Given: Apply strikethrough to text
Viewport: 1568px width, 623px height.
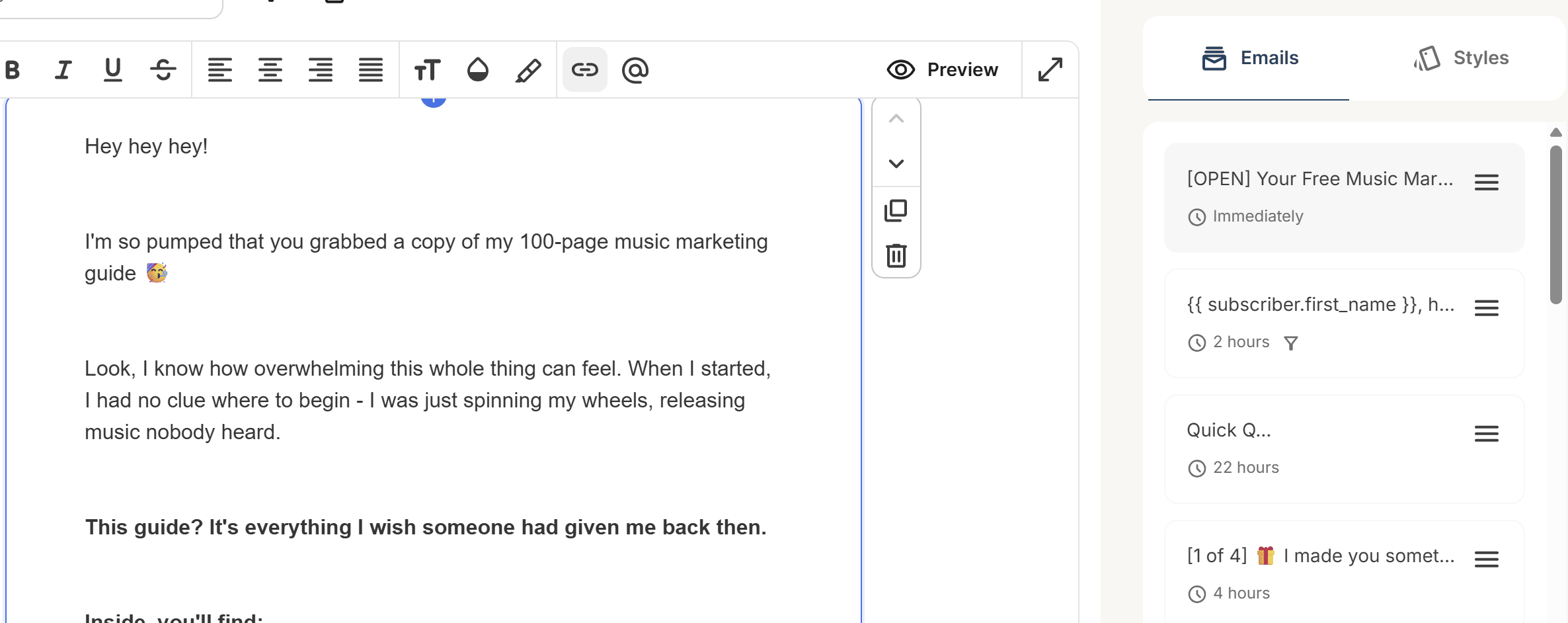Looking at the screenshot, I should [x=163, y=69].
